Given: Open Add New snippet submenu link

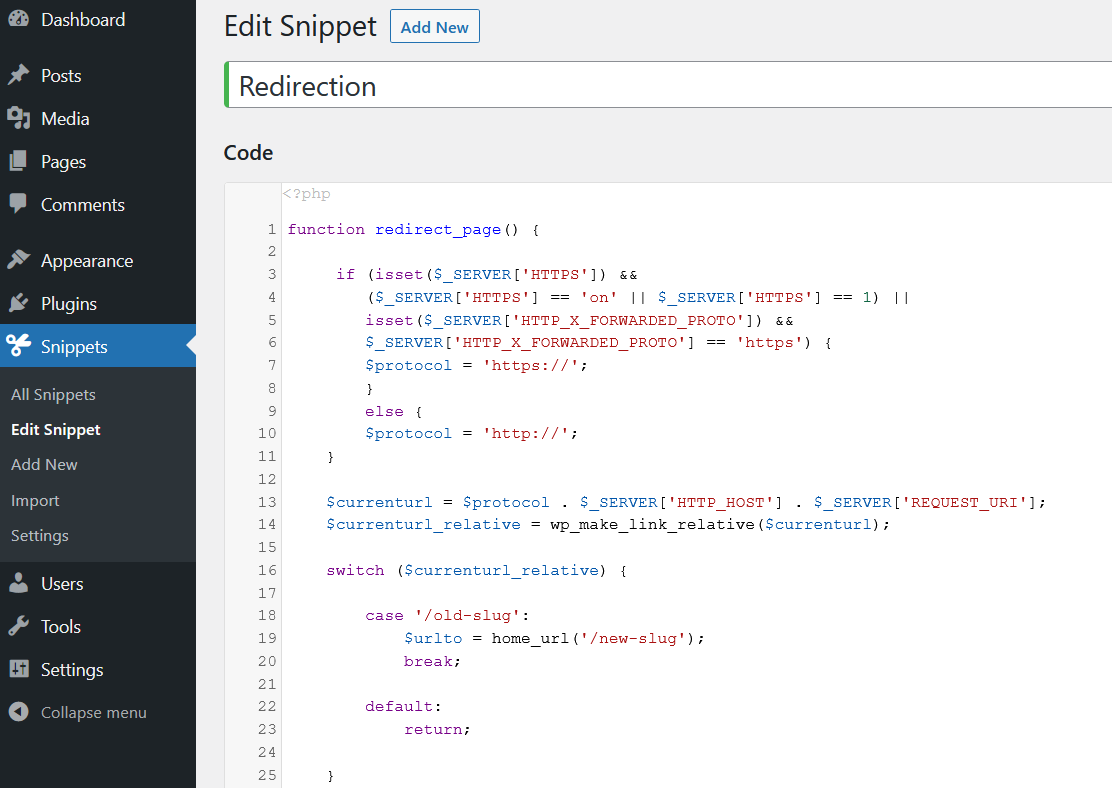Looking at the screenshot, I should (44, 465).
